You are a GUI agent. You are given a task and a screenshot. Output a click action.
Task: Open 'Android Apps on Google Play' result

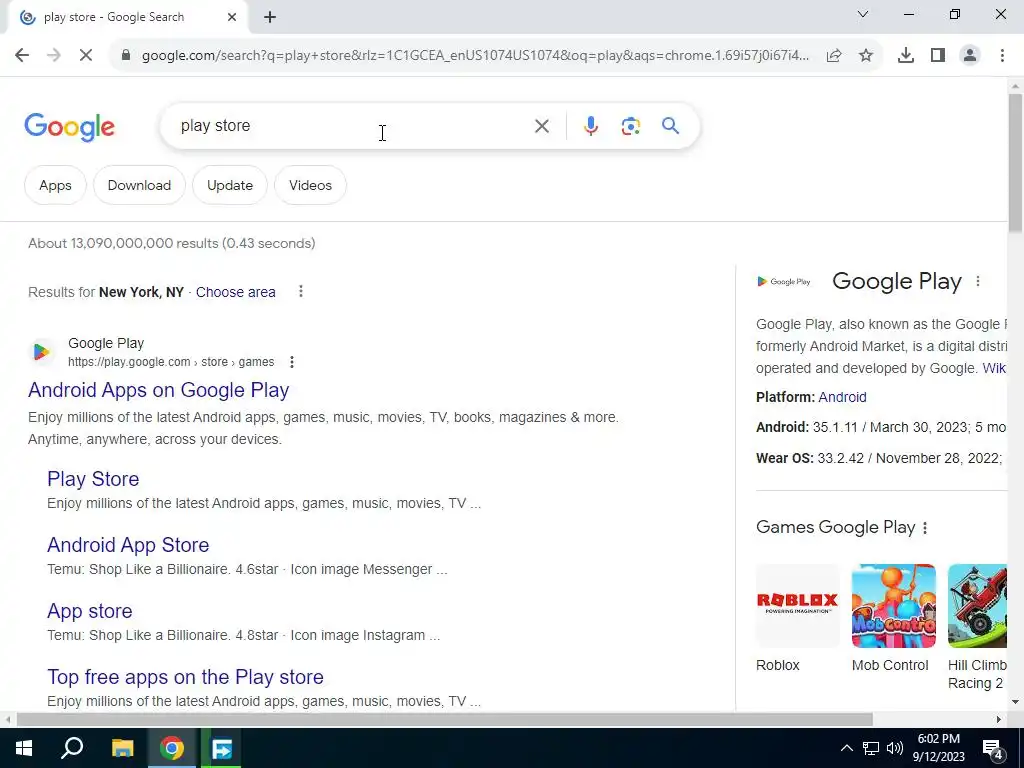point(159,390)
